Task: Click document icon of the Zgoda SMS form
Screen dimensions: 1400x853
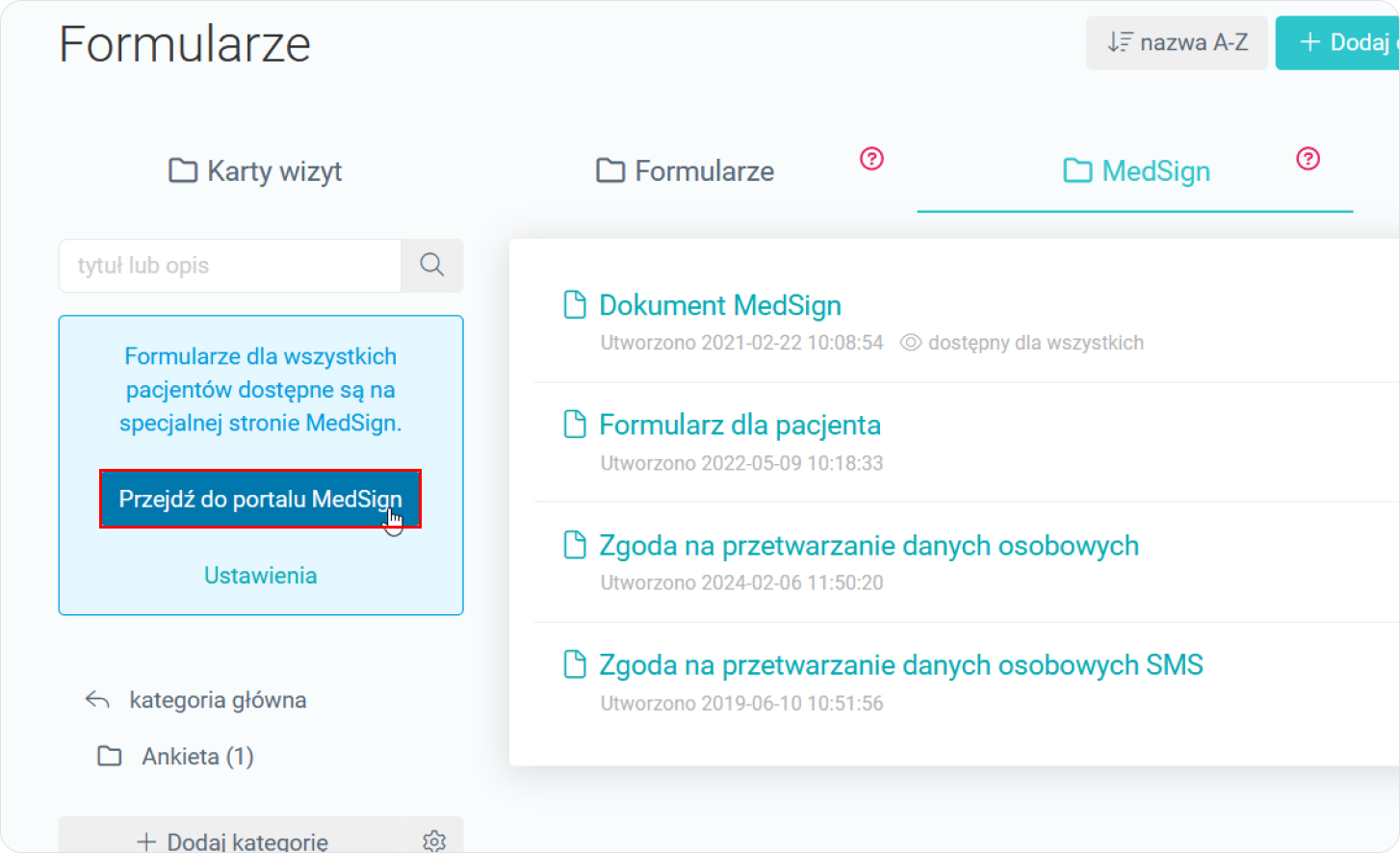Action: click(x=575, y=664)
